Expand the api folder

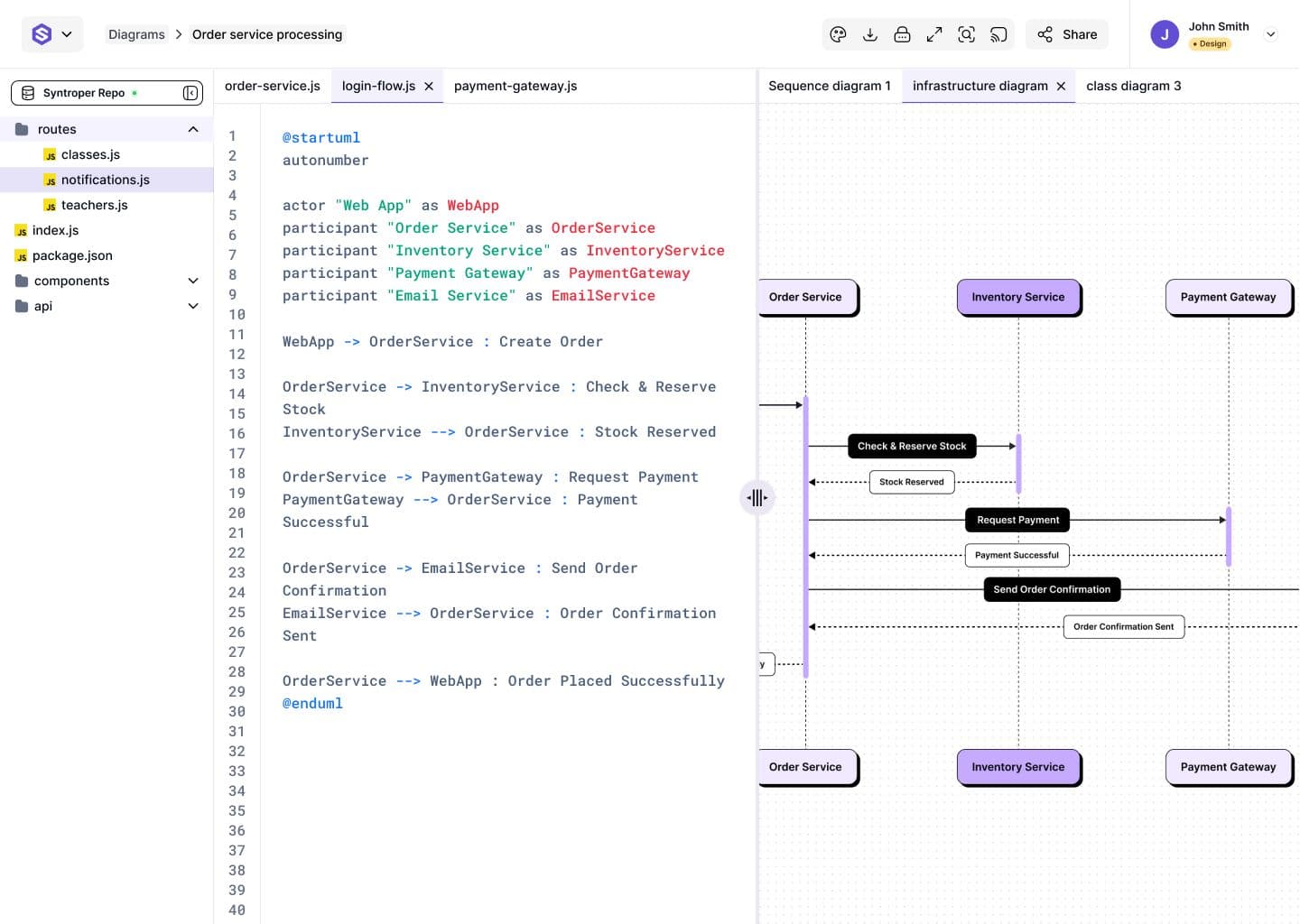tap(192, 306)
